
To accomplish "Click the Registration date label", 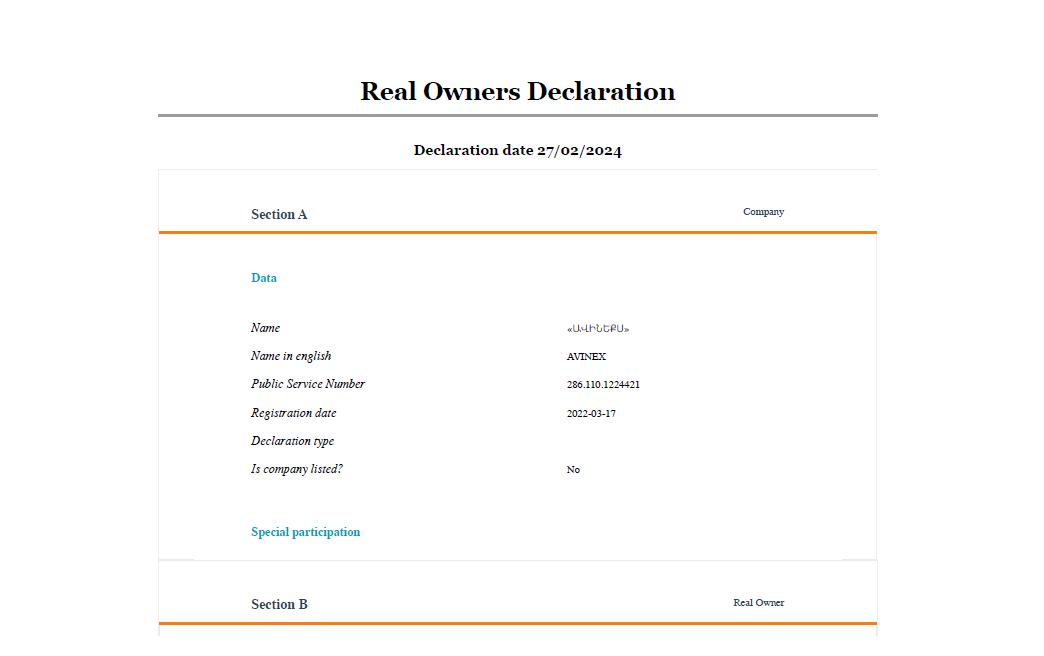I will [293, 413].
